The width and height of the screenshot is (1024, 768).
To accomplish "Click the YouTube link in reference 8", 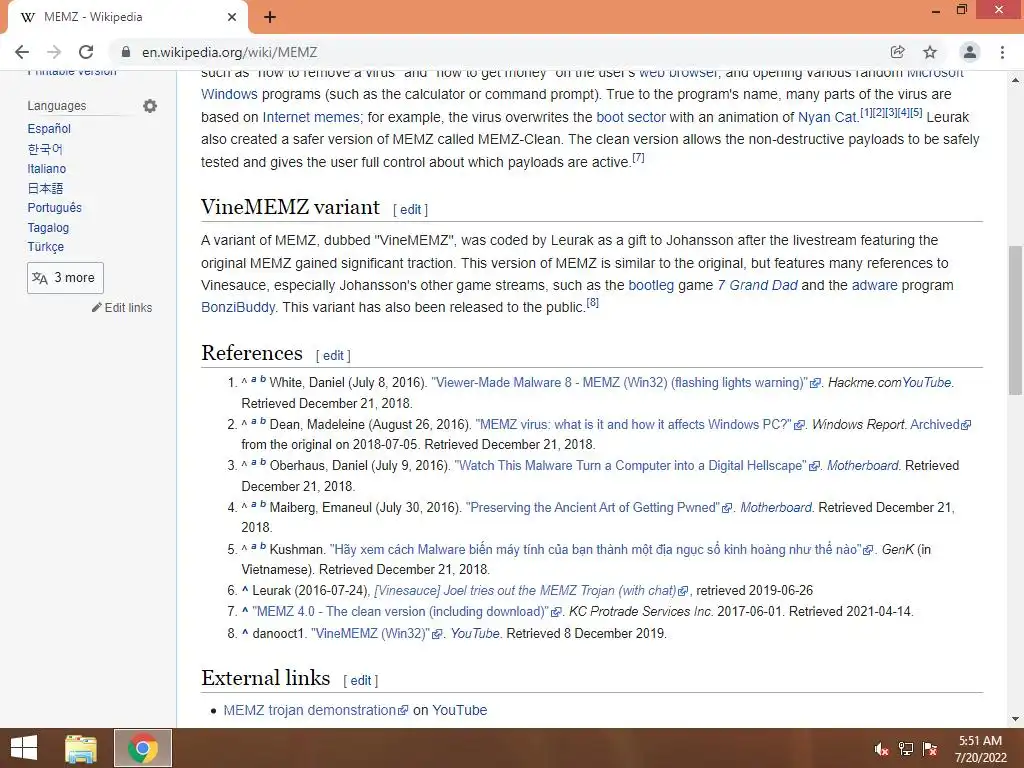I will click(475, 633).
